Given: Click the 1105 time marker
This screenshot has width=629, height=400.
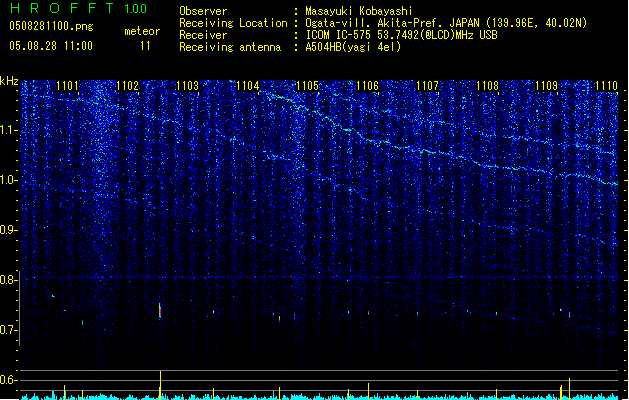Looking at the screenshot, I should (307, 86).
